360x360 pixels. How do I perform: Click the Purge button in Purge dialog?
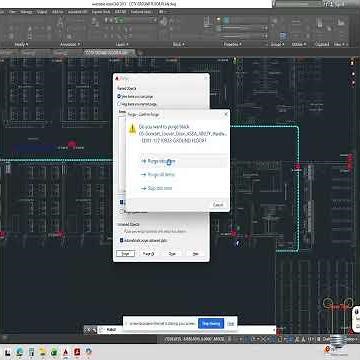pos(125,254)
